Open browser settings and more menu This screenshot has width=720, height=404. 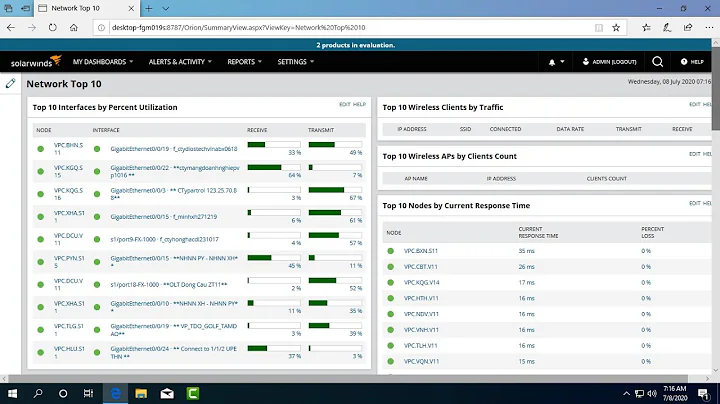(x=709, y=28)
